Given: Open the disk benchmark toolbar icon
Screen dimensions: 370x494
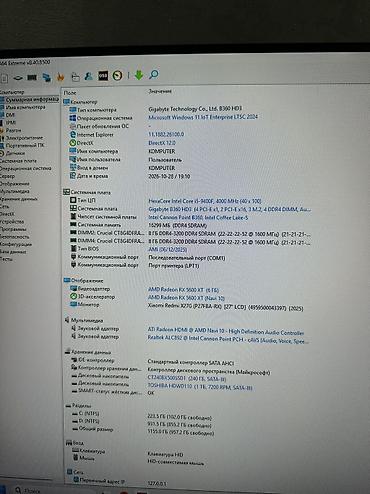Looking at the screenshot, I should coord(18,78).
